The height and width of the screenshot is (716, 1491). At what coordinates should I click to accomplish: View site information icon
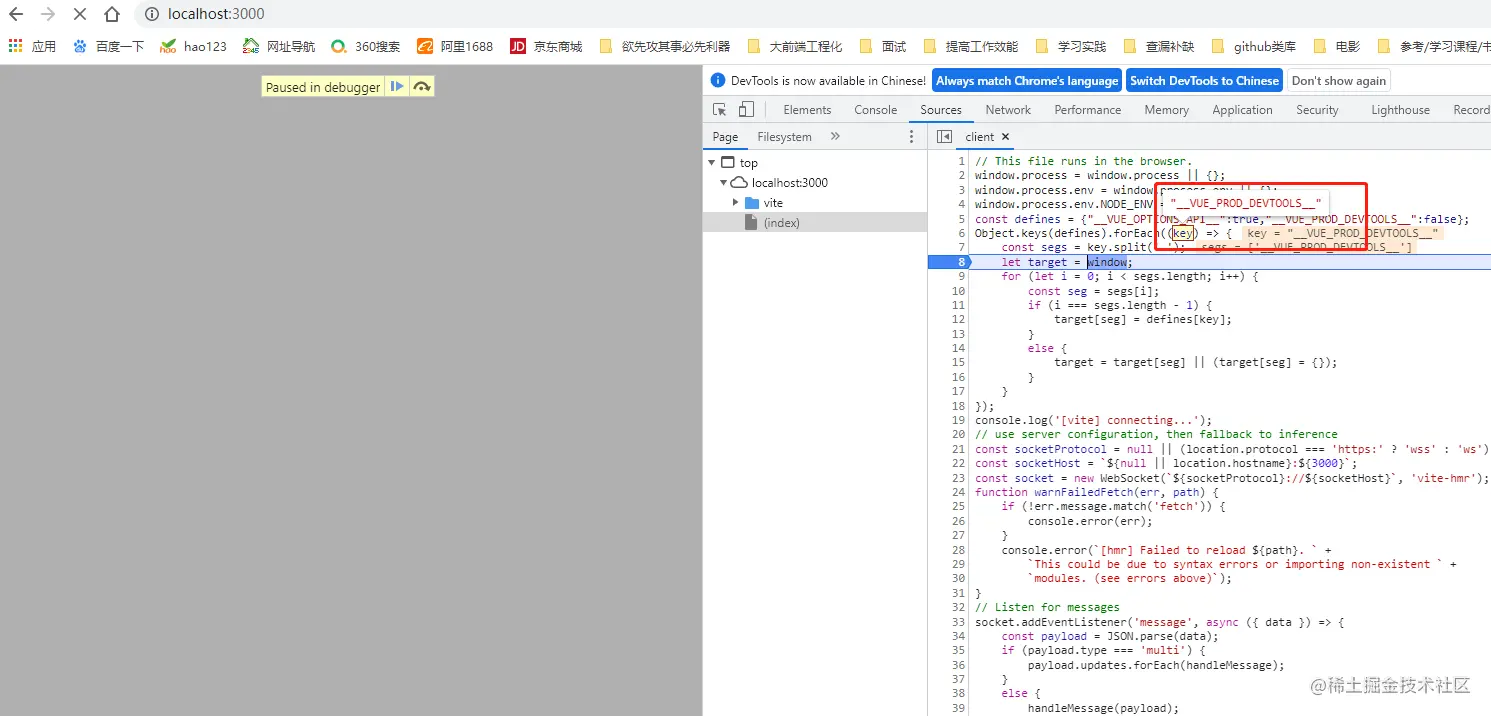coord(151,15)
